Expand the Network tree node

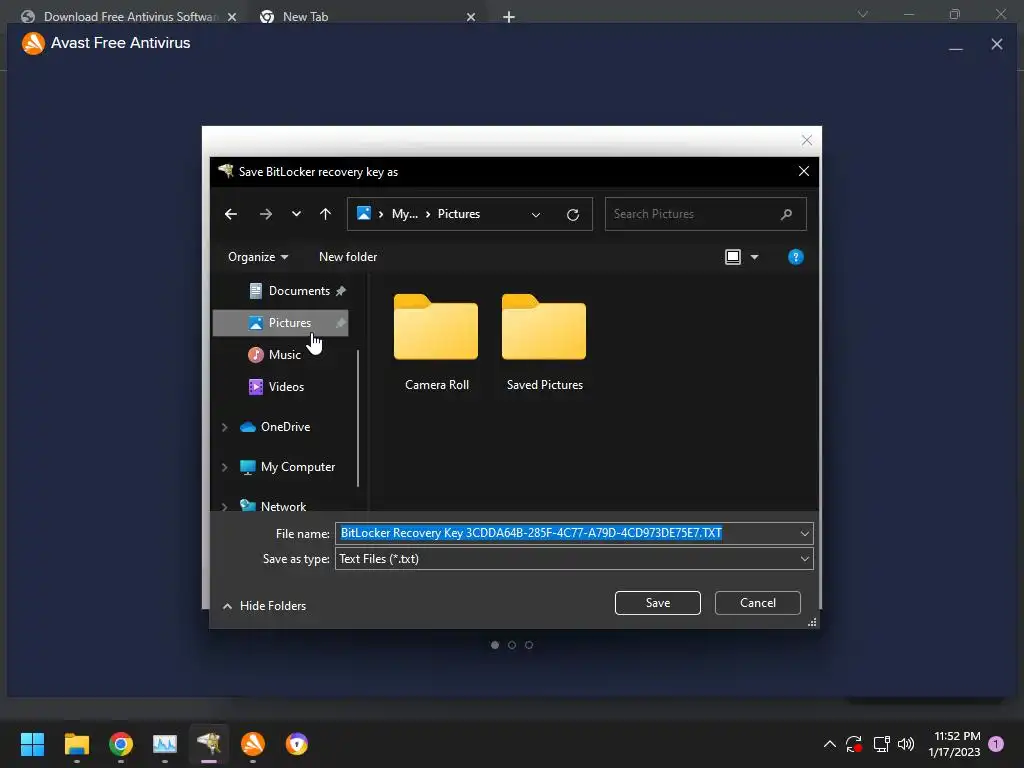(225, 506)
